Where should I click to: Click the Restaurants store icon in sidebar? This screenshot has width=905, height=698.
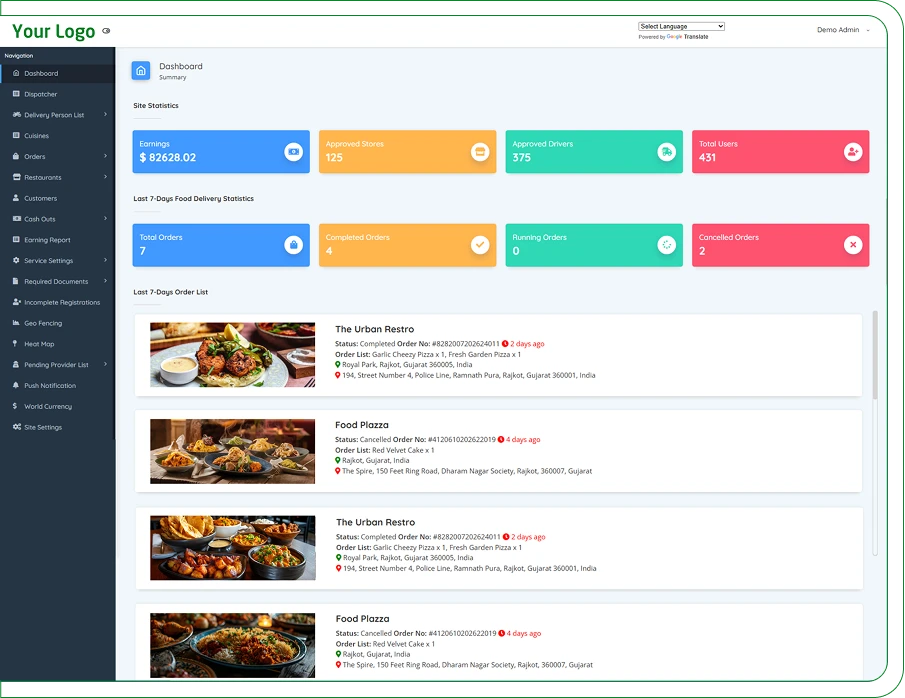pyautogui.click(x=17, y=177)
